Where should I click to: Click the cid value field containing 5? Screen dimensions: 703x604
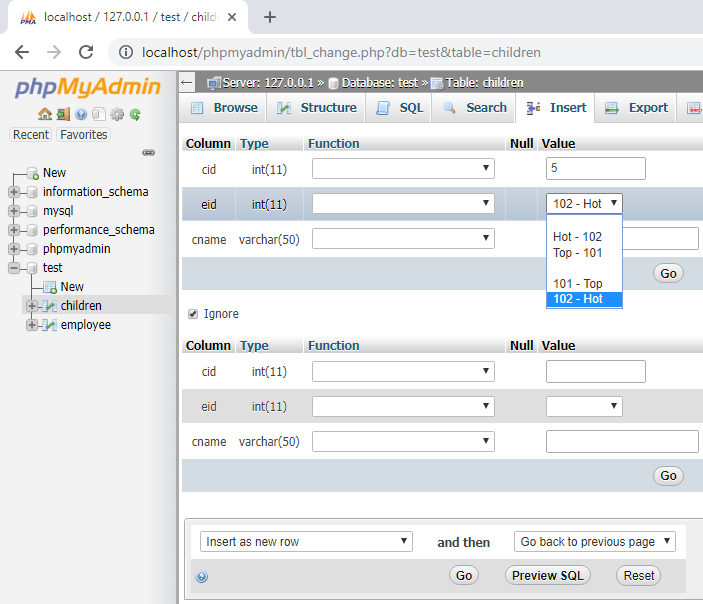click(595, 169)
